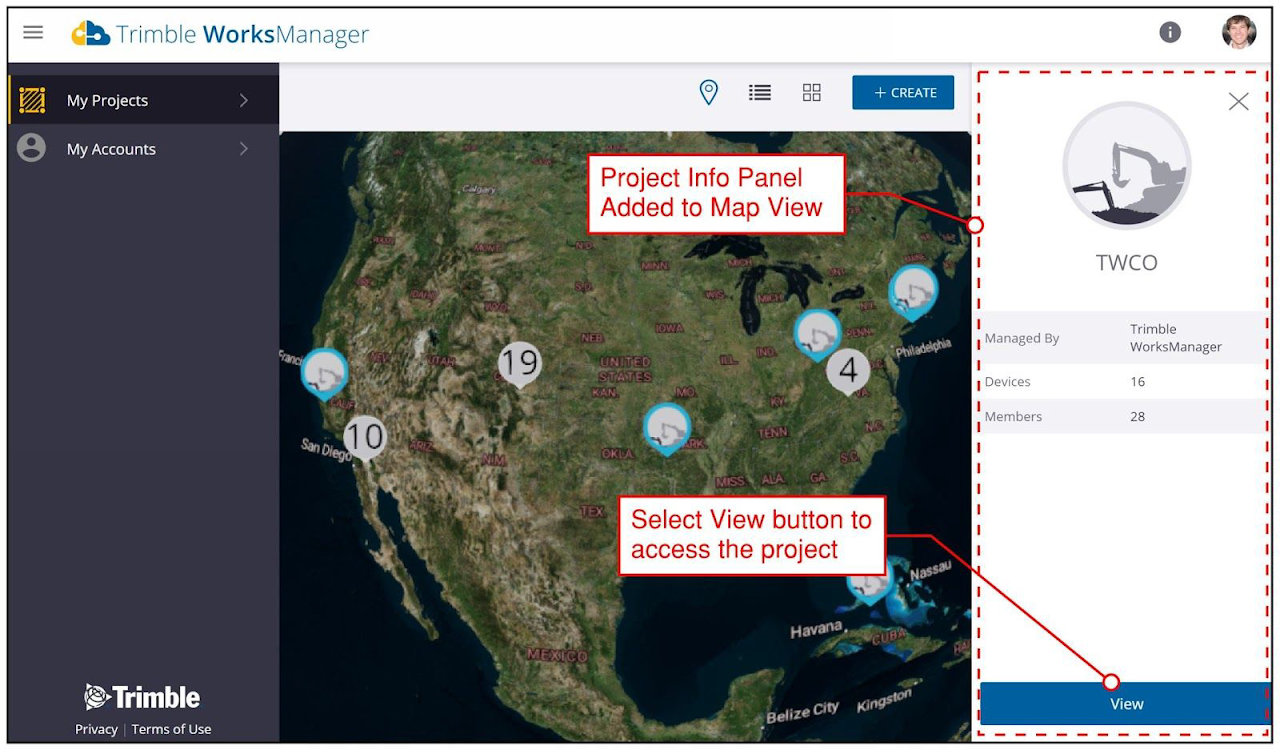1280x750 pixels.
Task: Select project marker near Indiana
Action: click(x=817, y=334)
